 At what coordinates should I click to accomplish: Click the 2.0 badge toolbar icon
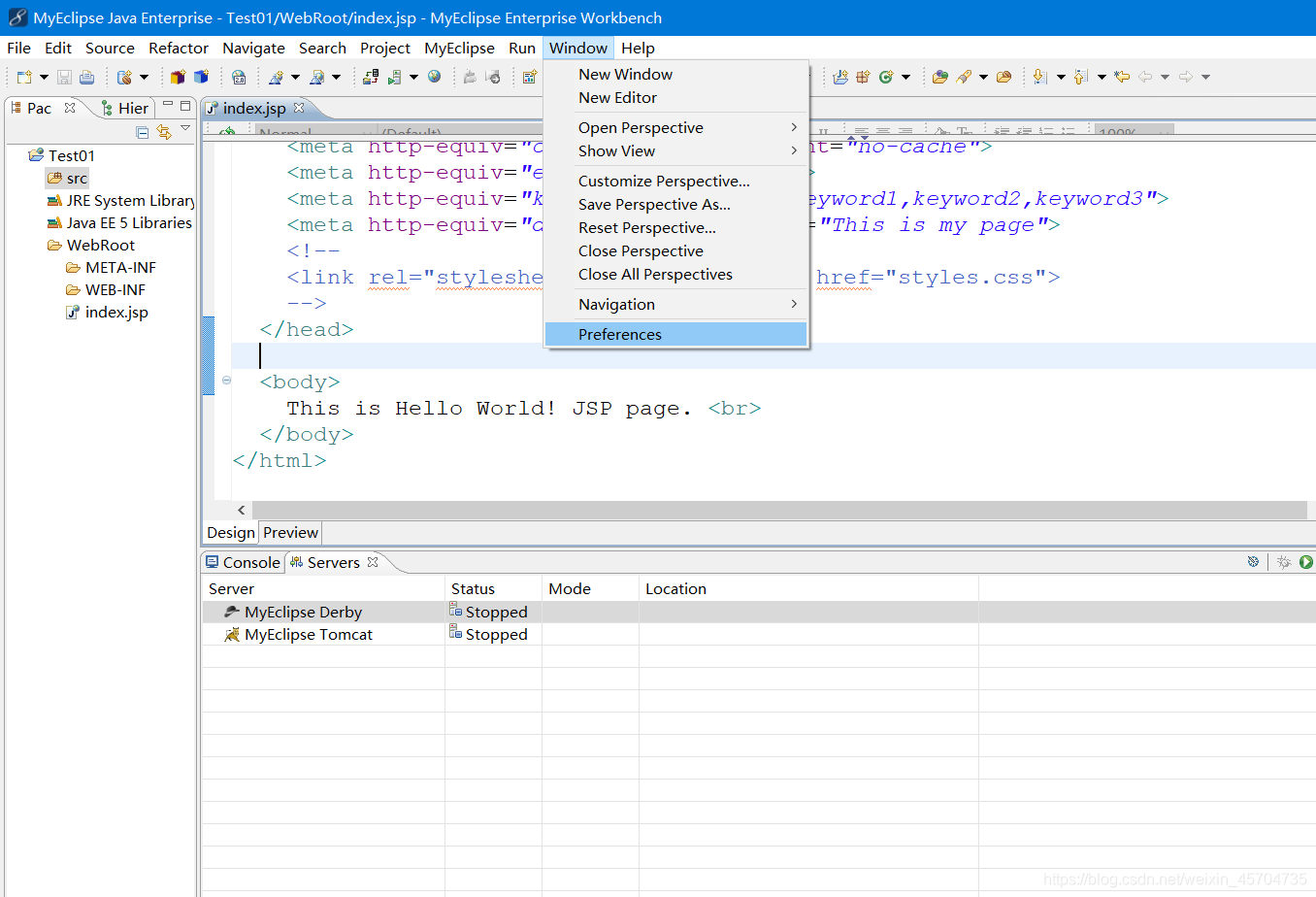239,77
